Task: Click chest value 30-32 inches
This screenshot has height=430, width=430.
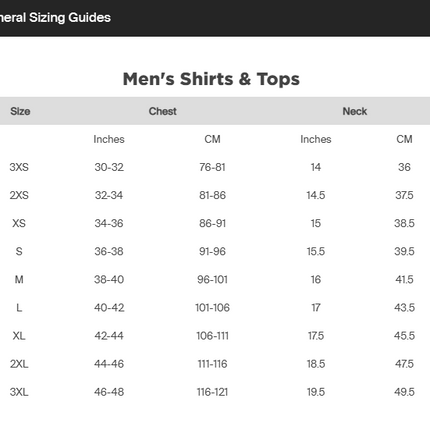Action: [109, 167]
